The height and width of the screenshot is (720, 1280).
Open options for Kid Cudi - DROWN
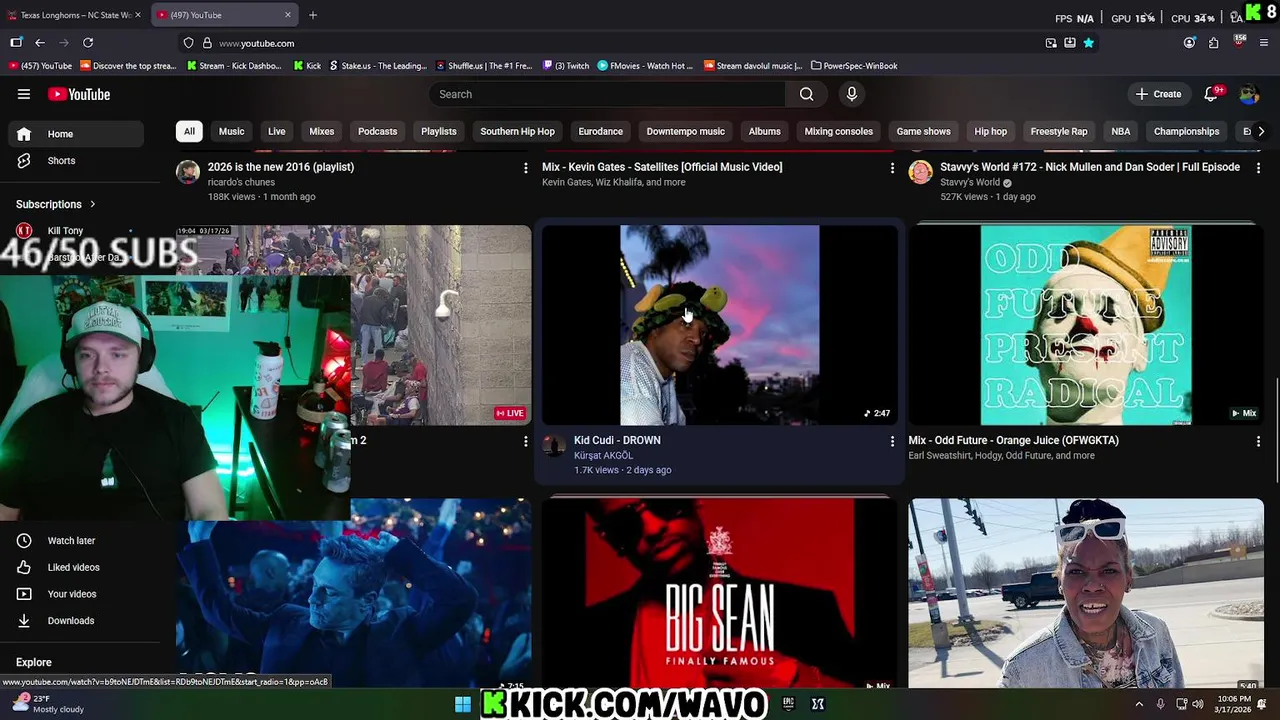[892, 441]
